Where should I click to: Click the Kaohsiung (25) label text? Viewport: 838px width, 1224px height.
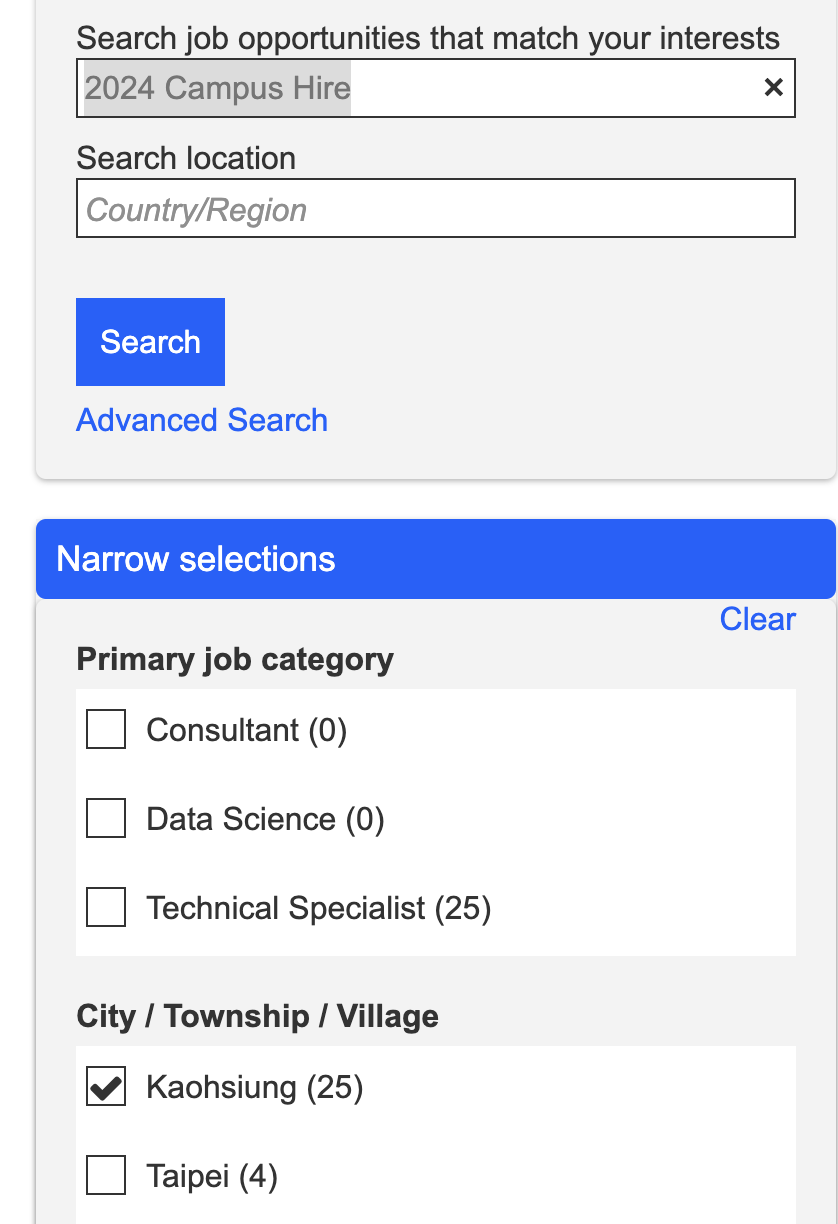coord(254,1087)
